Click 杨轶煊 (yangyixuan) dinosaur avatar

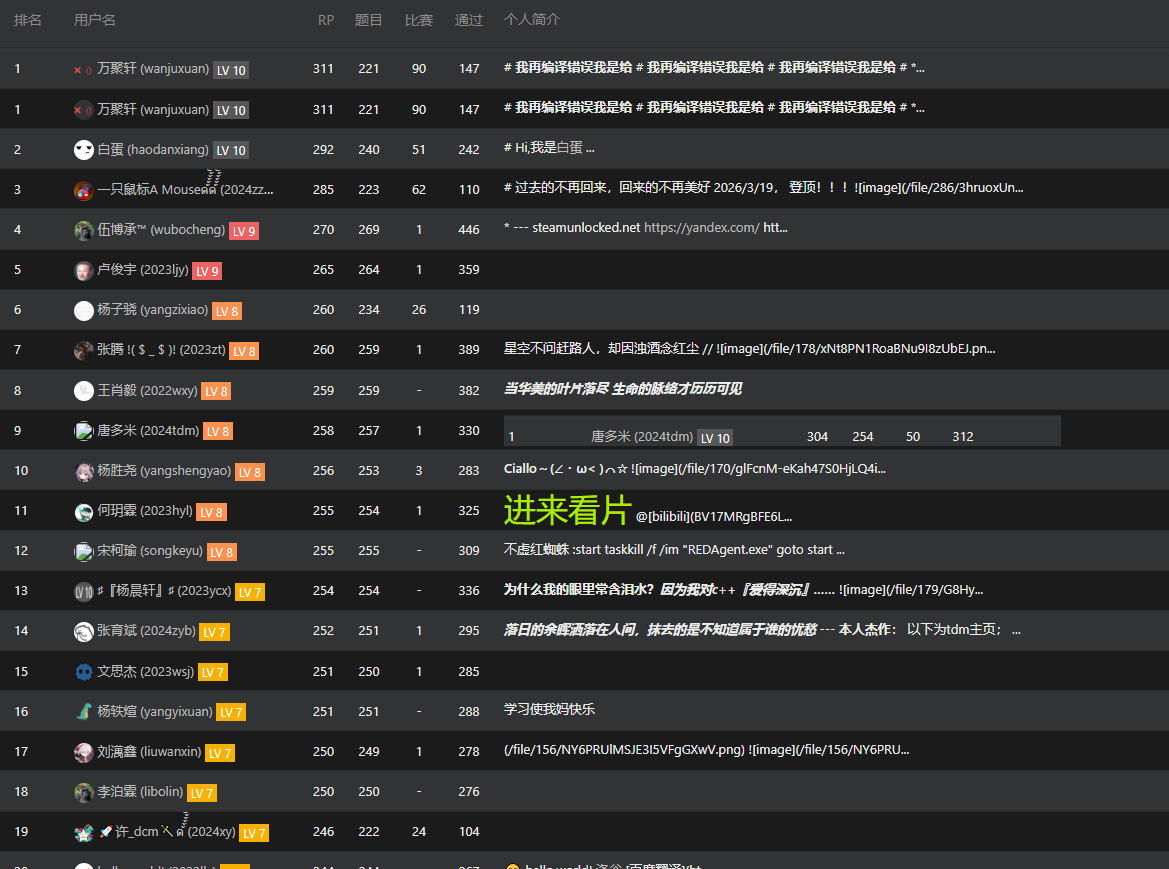84,712
